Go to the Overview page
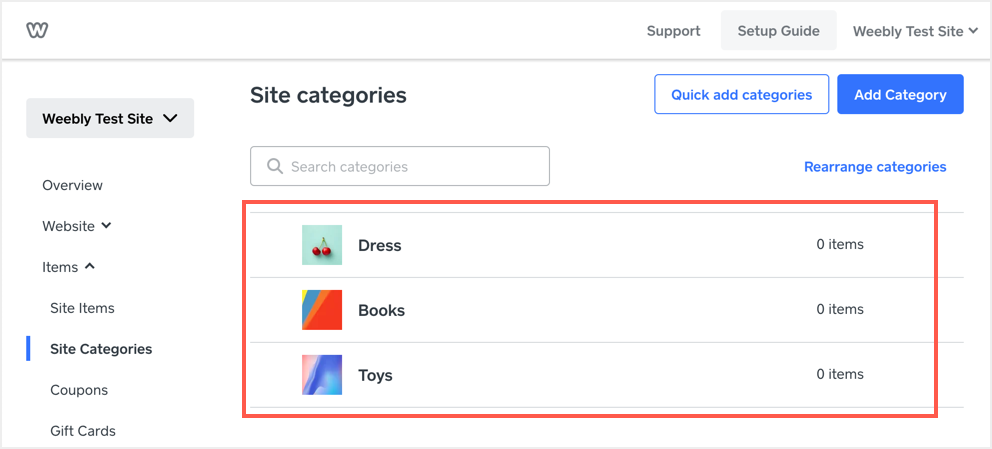This screenshot has width=992, height=449. [x=72, y=185]
